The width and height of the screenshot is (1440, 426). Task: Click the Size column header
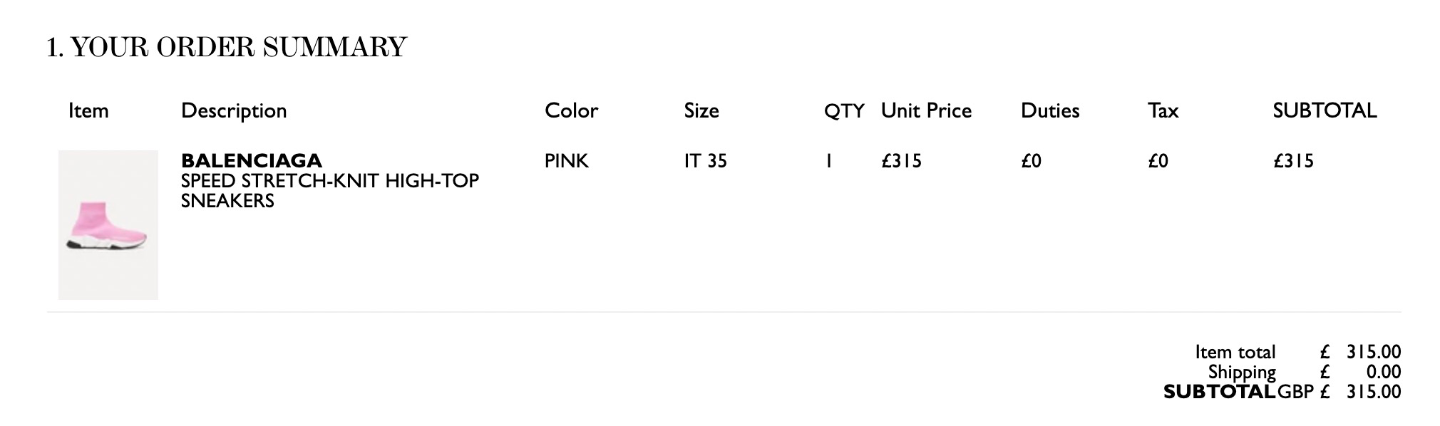point(701,111)
